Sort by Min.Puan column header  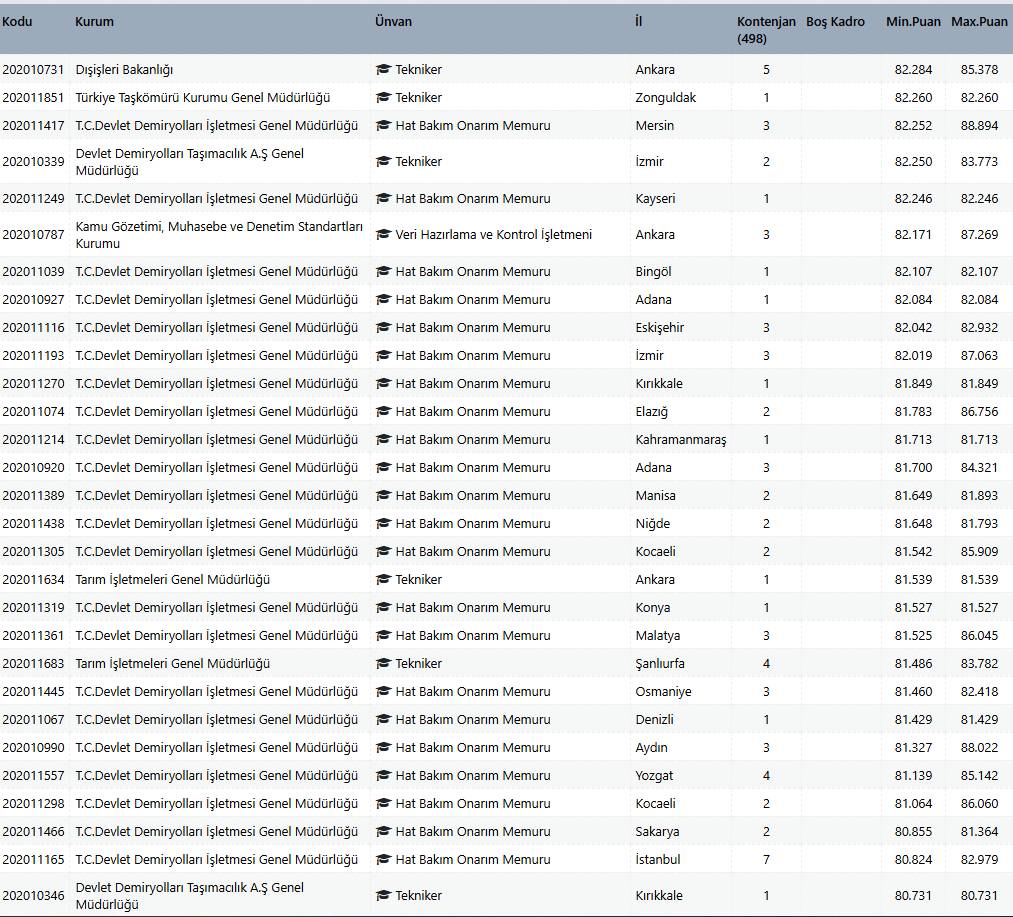point(912,22)
